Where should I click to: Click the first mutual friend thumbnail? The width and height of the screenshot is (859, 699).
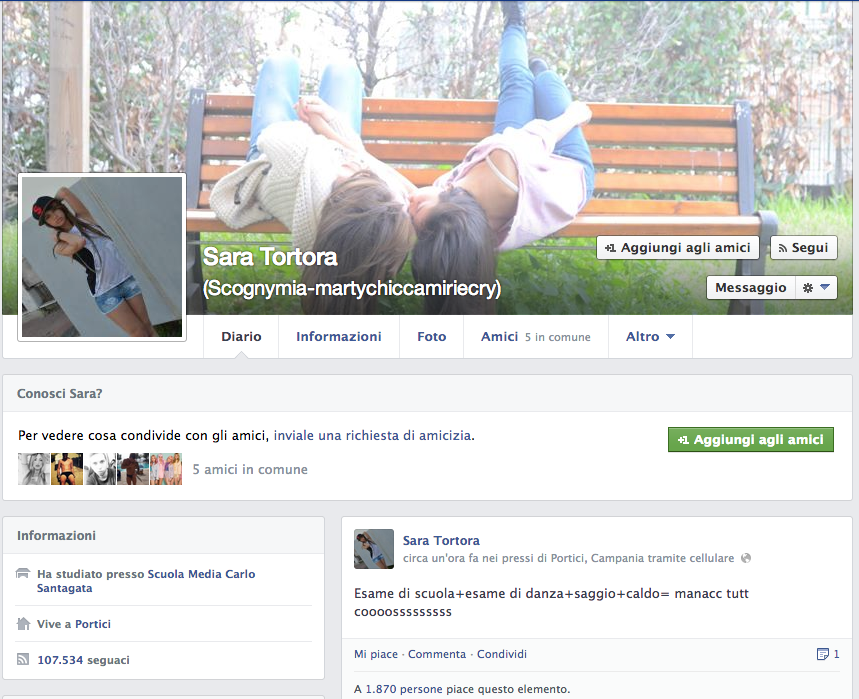pos(34,469)
